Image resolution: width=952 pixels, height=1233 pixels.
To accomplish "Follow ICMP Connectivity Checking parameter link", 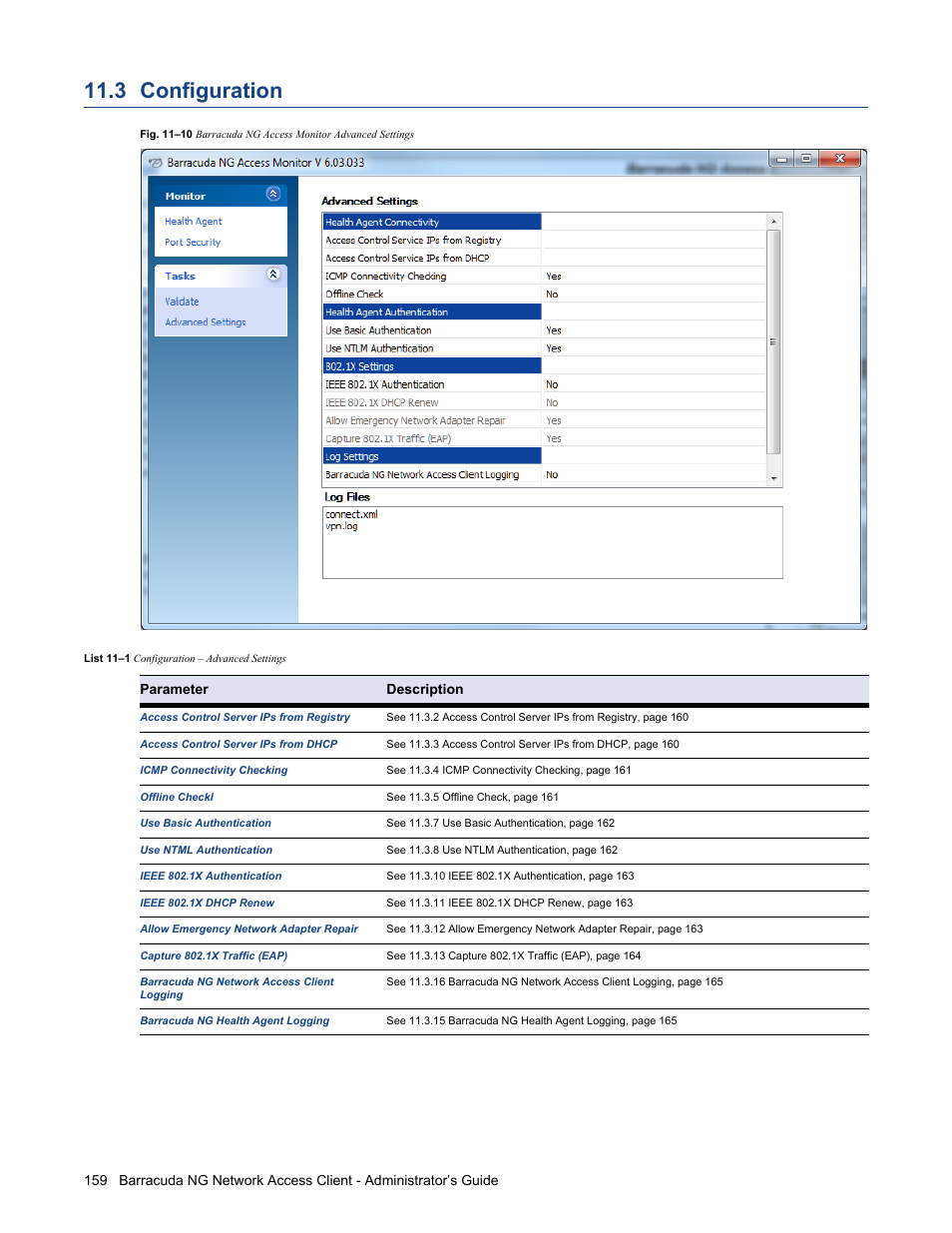I will (214, 770).
